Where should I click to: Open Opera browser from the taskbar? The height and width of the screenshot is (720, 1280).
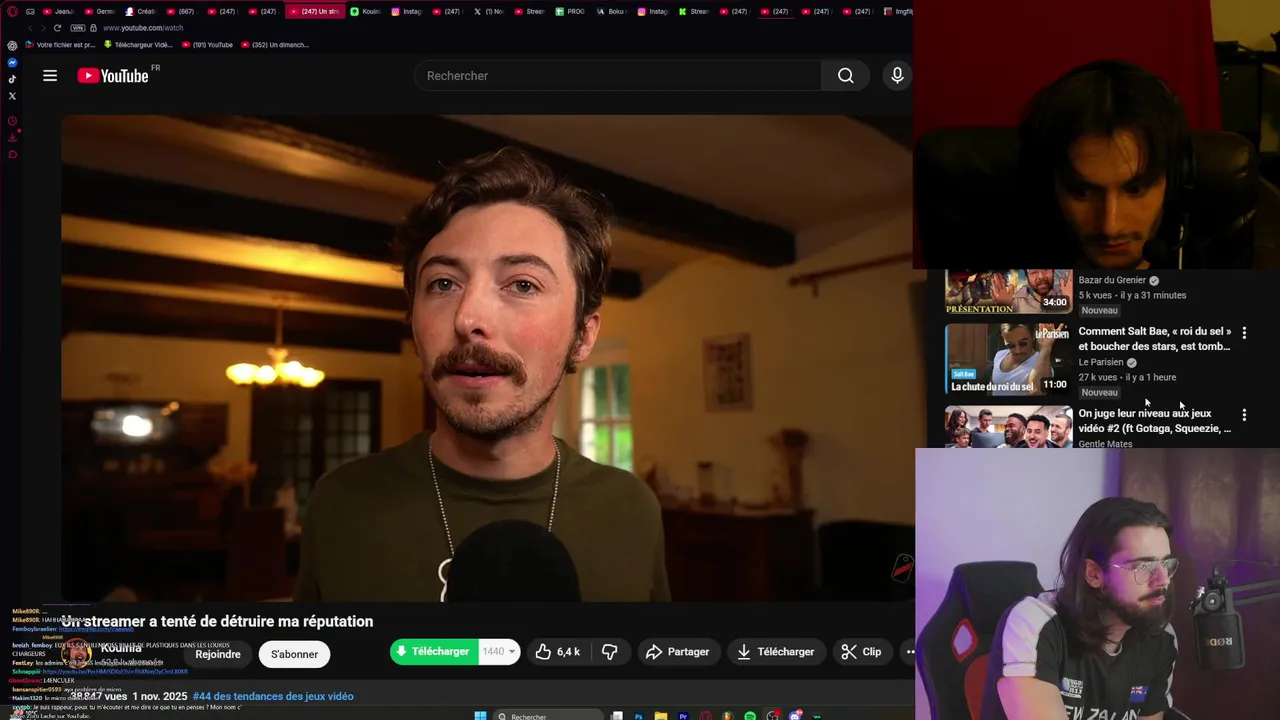coord(706,716)
